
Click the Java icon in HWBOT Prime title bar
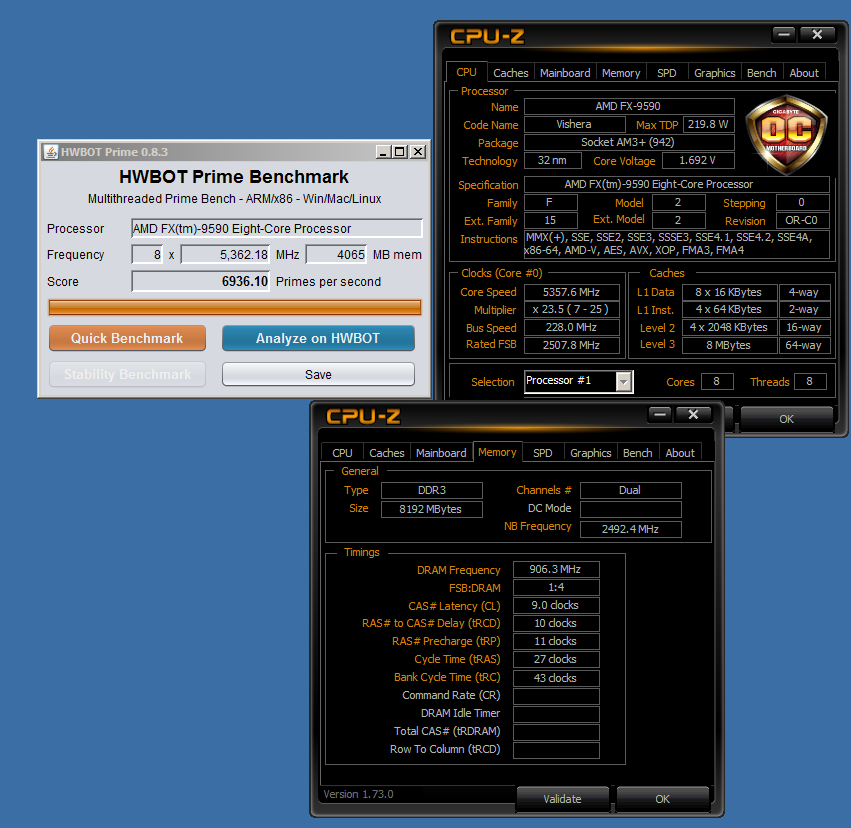click(x=50, y=152)
